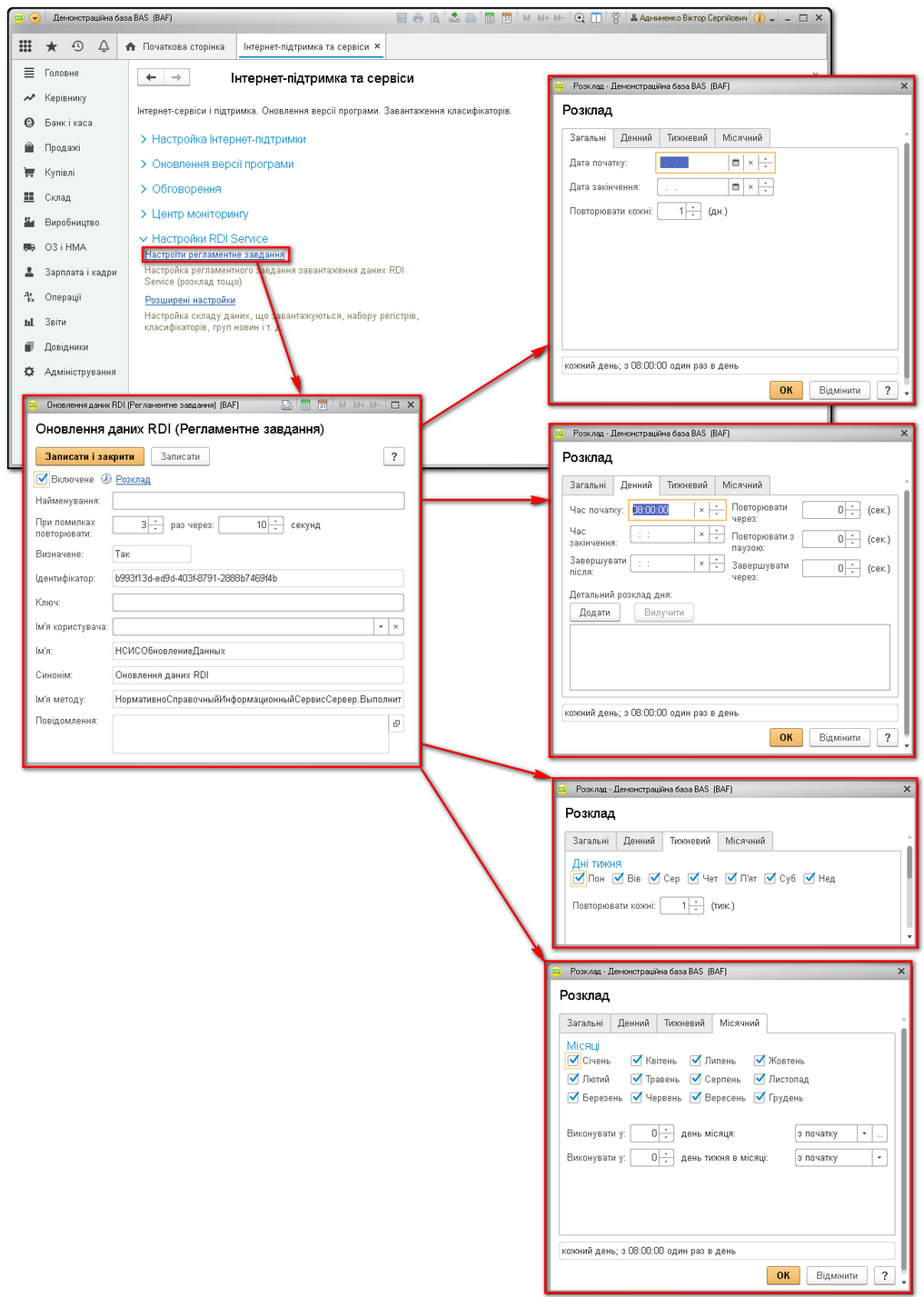Switch to Початкова сторінка tab

pos(175,46)
